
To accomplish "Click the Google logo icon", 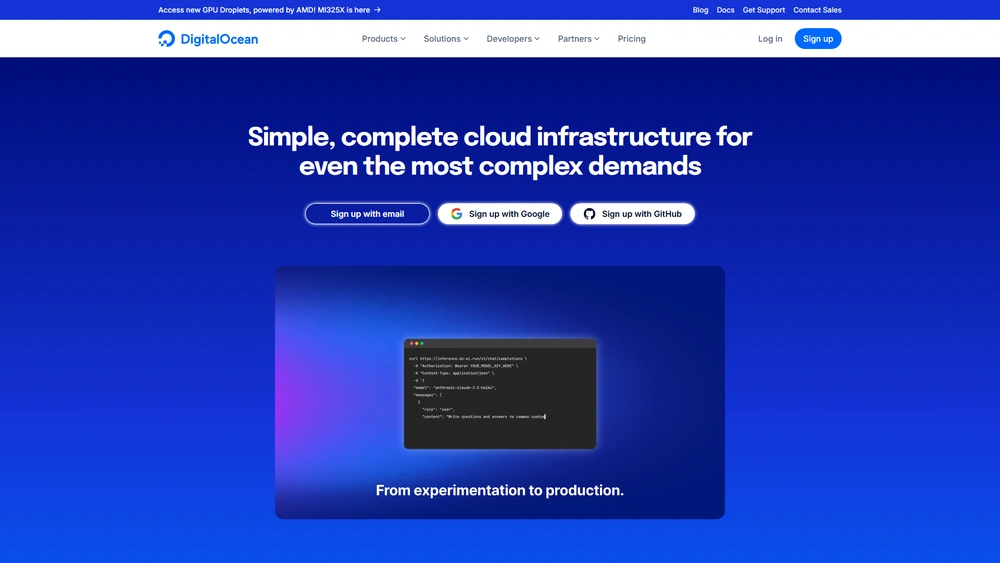I will tap(457, 214).
